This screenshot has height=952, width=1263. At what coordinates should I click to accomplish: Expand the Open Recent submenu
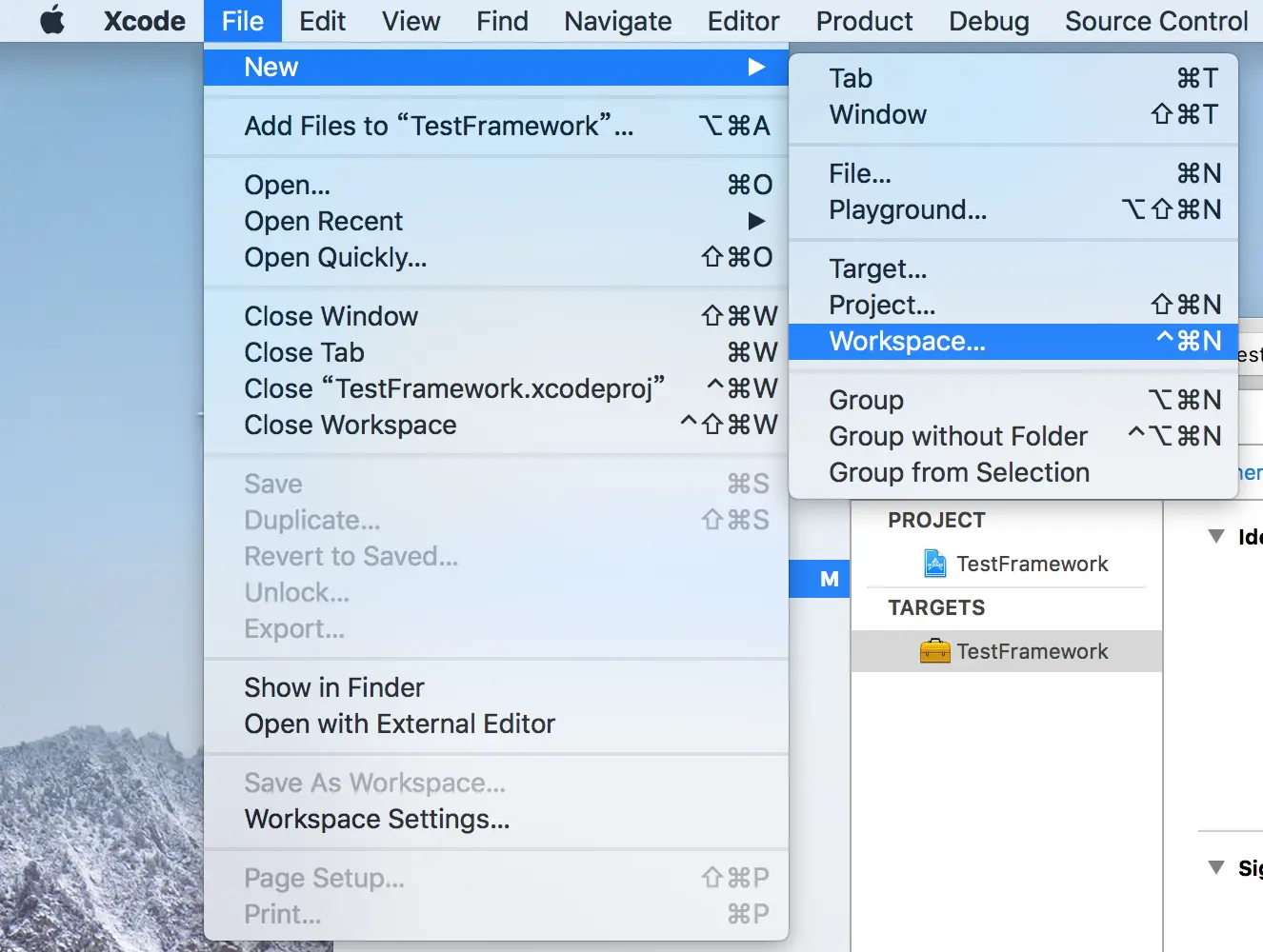pyautogui.click(x=496, y=221)
